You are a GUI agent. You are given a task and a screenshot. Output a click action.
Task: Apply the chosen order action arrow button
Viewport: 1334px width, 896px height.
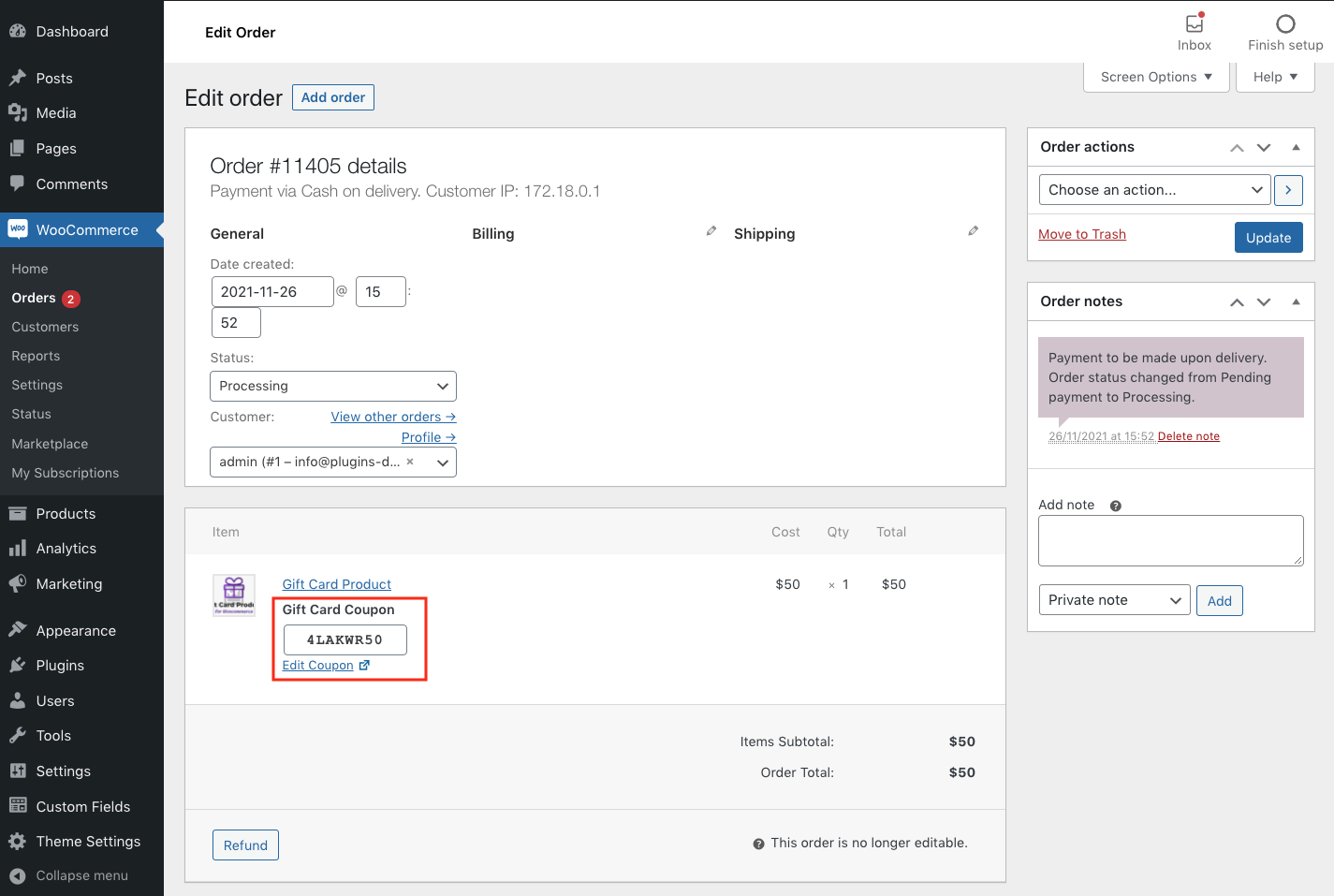point(1288,190)
